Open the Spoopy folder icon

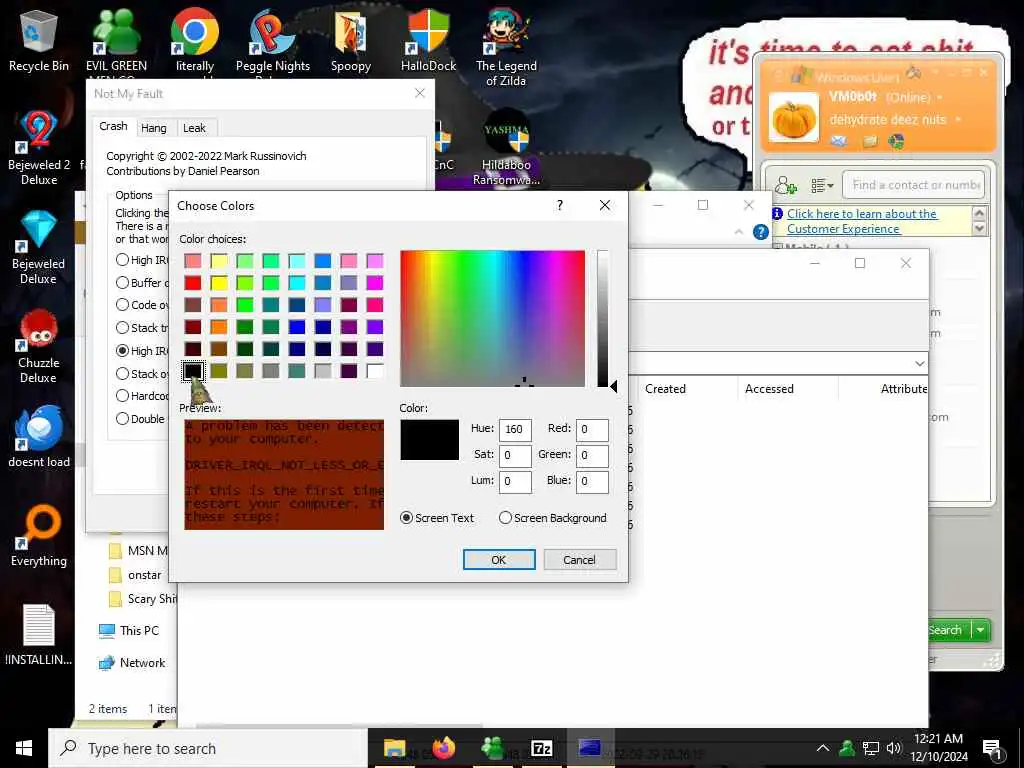351,40
